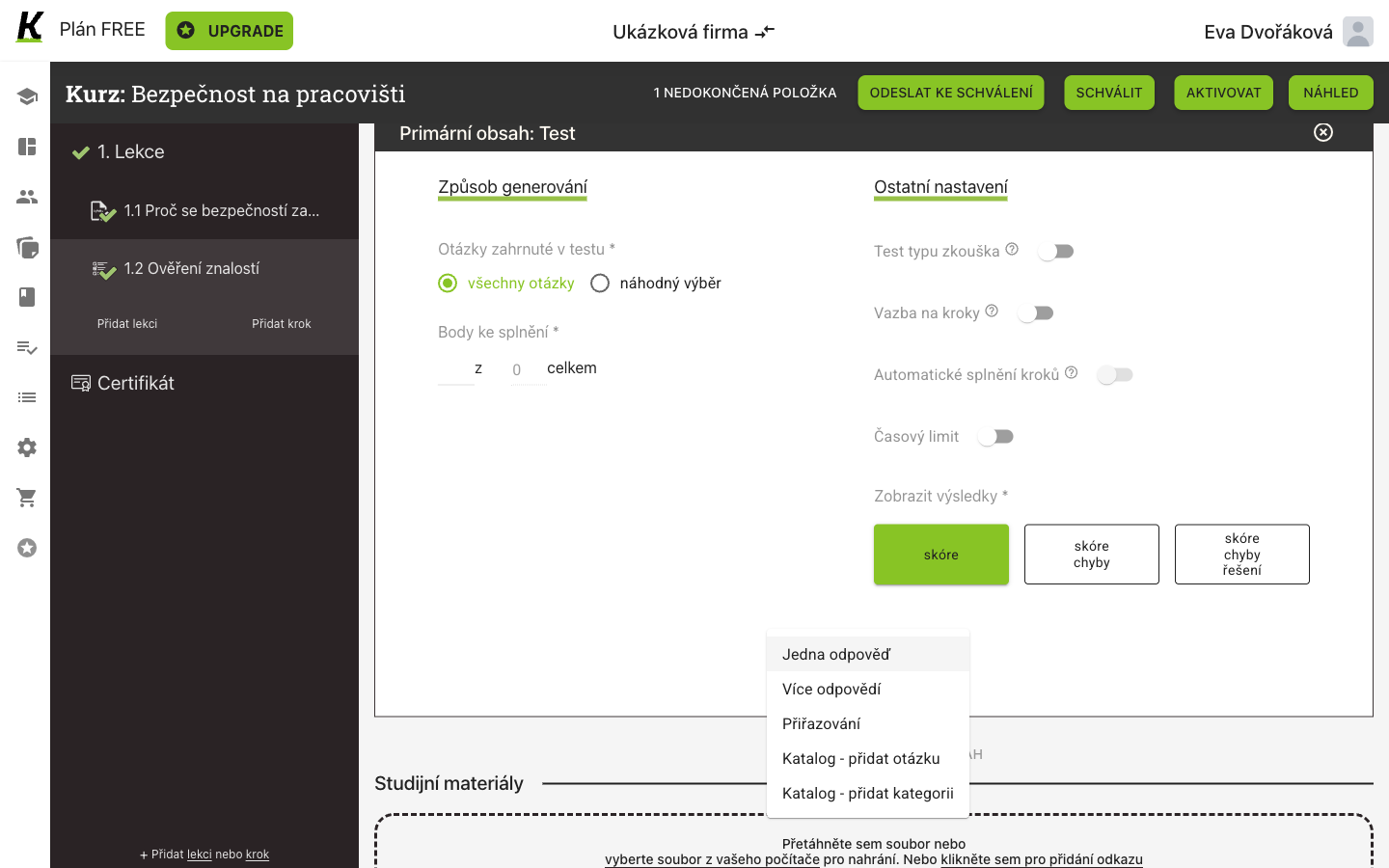Viewport: 1389px width, 868px height.
Task: Click Eva Dvořáková user name
Action: coord(1268,32)
